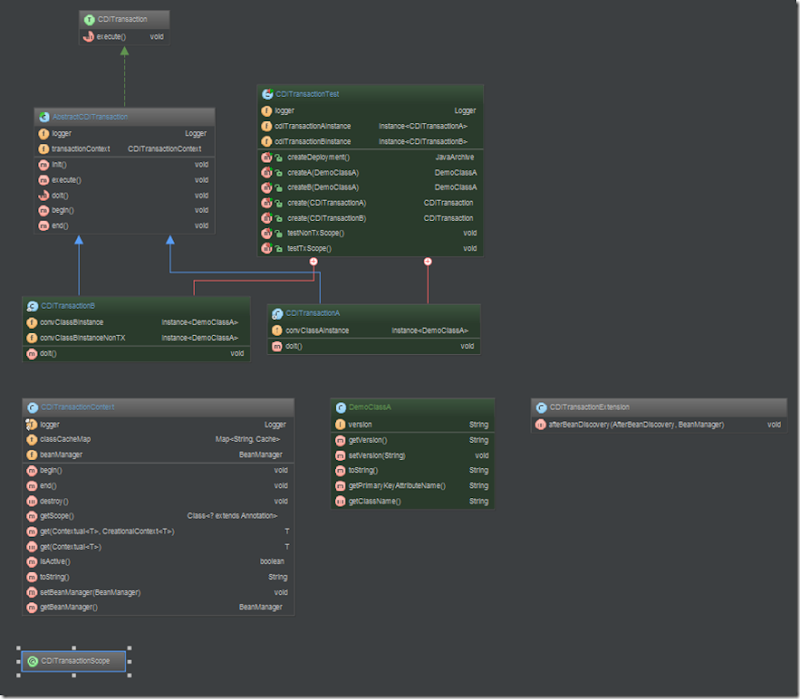The image size is (800, 699).
Task: Click the AbstractCDITransaction class icon
Action: point(44,117)
